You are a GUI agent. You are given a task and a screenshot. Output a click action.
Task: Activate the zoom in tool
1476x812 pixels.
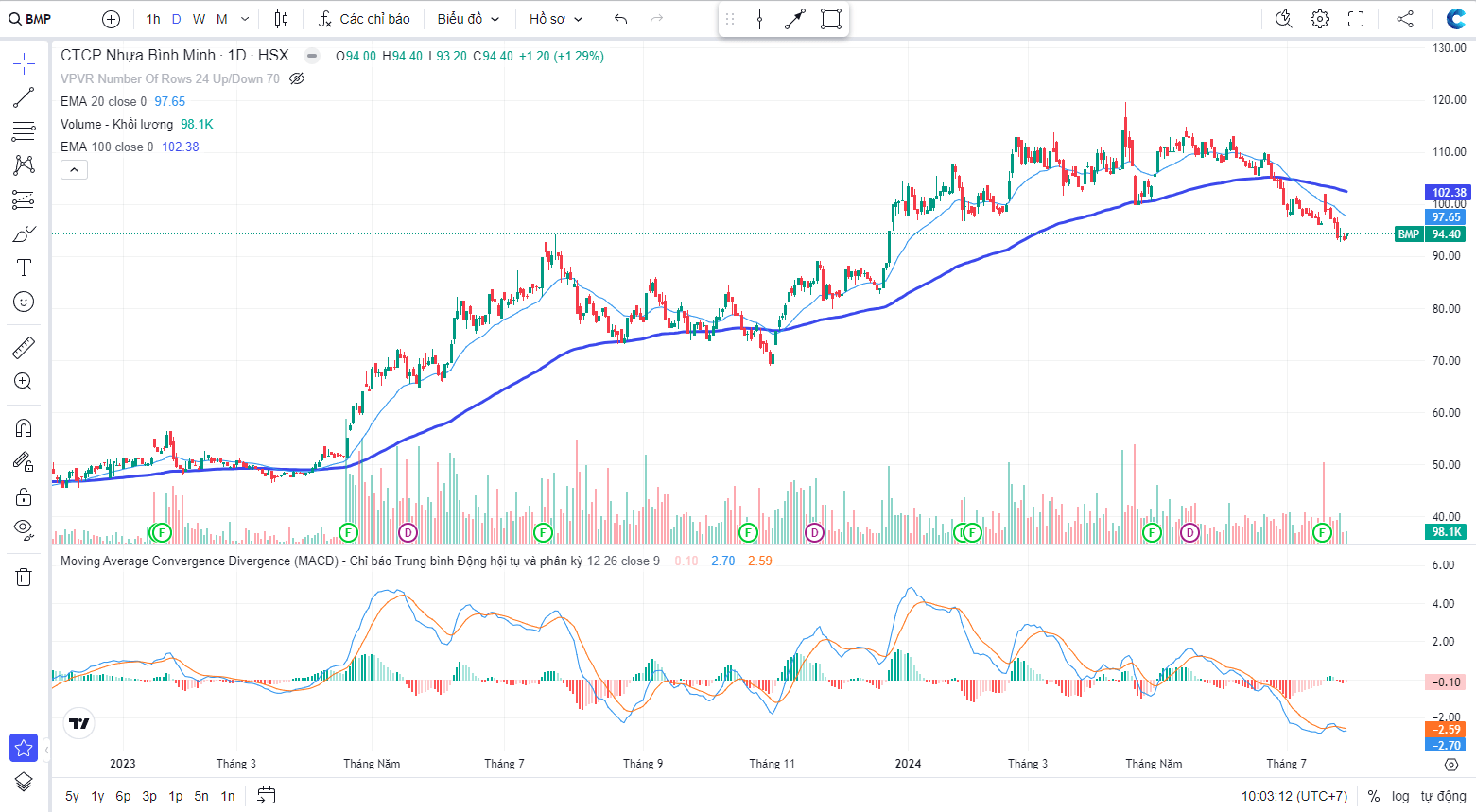[24, 382]
